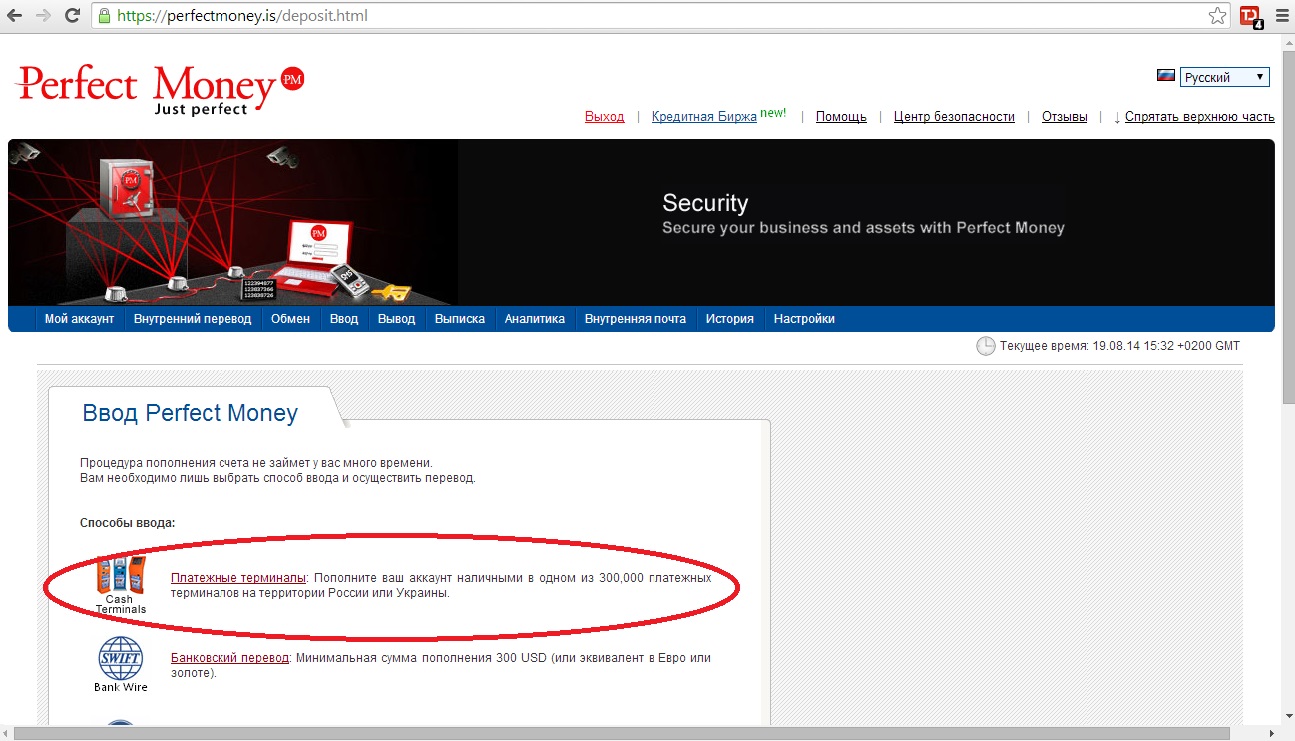Open the Платежные терминалы link
The height and width of the screenshot is (741, 1295).
[238, 578]
